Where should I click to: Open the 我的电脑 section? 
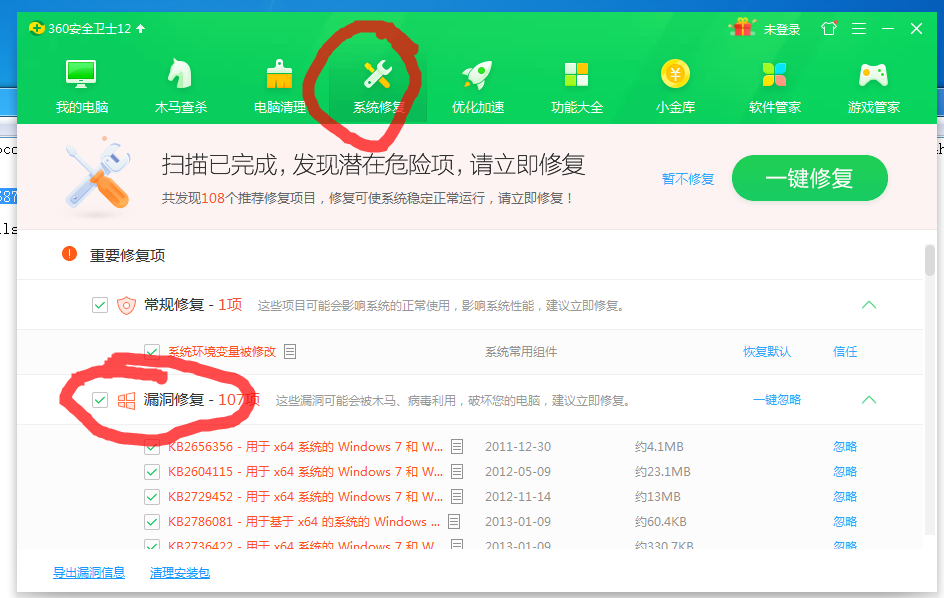82,86
